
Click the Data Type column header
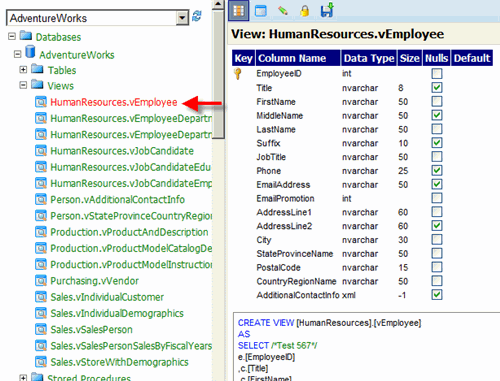pyautogui.click(x=369, y=58)
